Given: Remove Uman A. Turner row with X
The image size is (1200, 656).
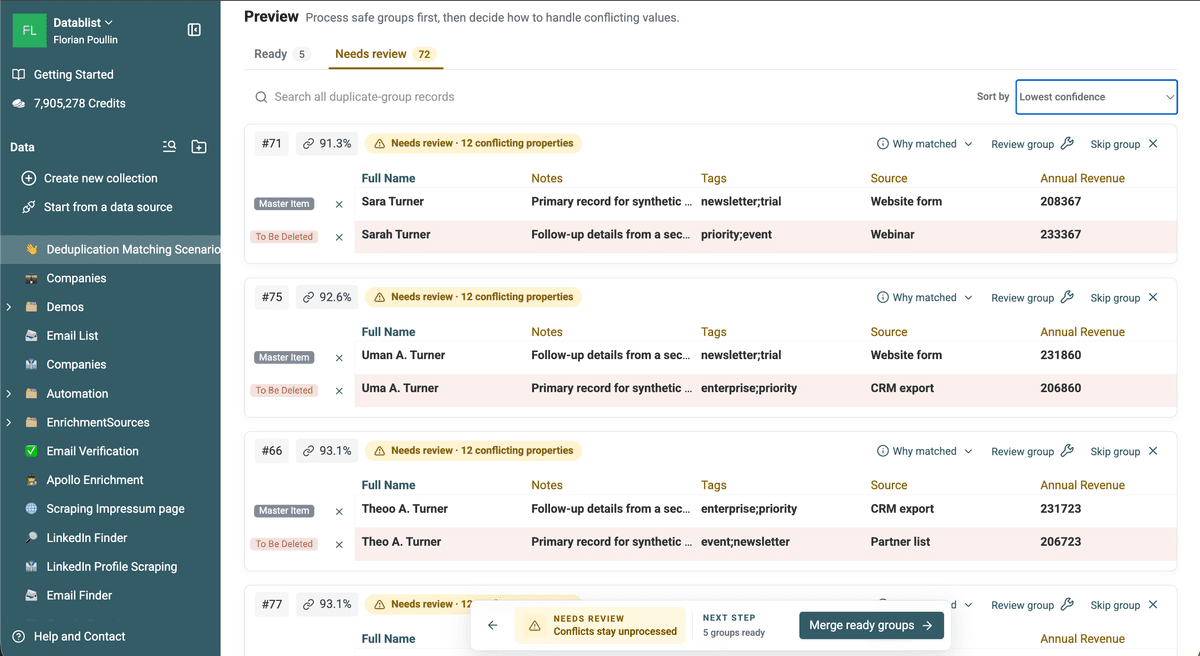Looking at the screenshot, I should tap(339, 358).
